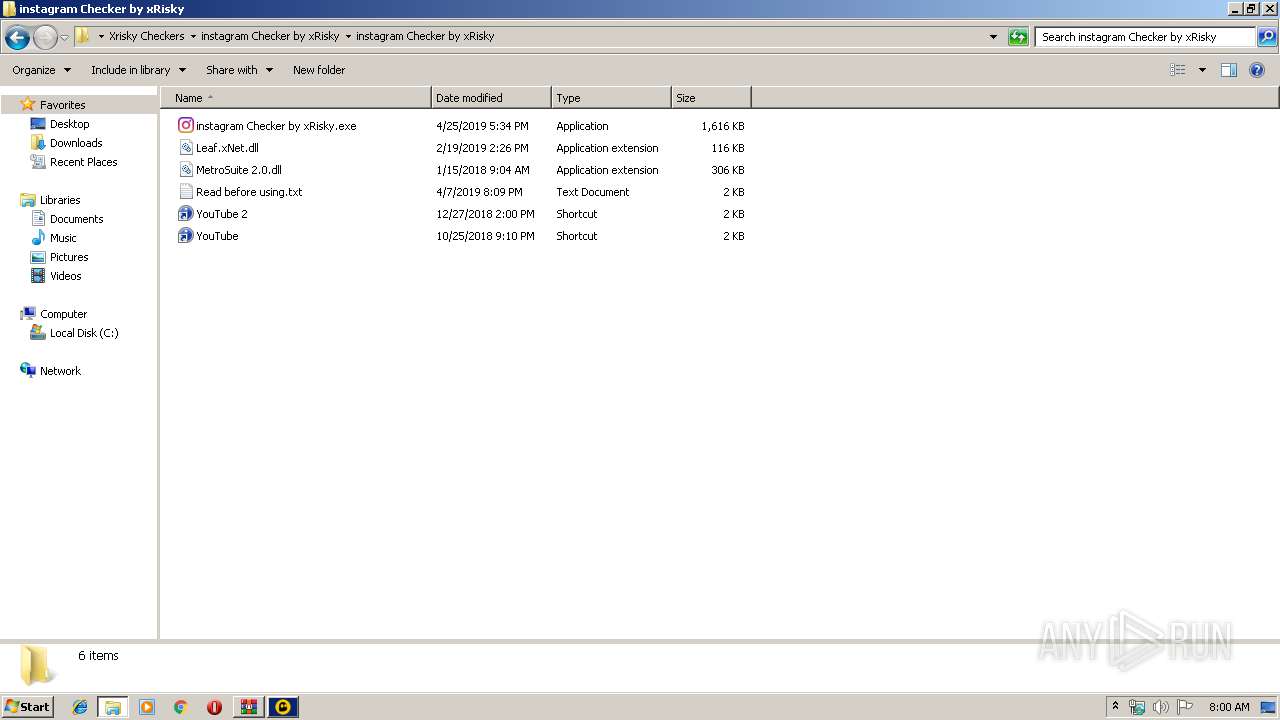Open the Share with menu
This screenshot has width=1280, height=720.
click(239, 70)
